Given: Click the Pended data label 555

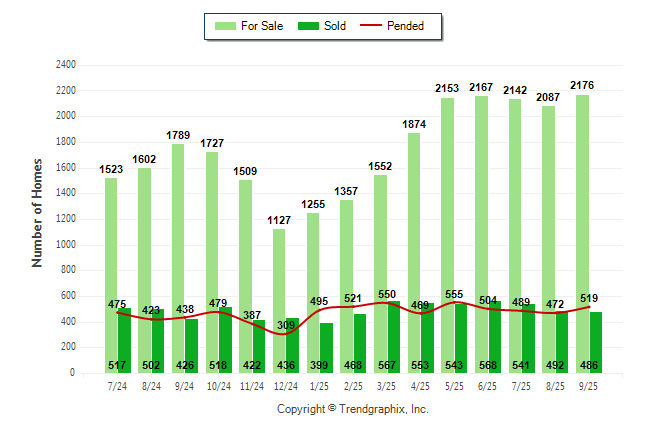Looking at the screenshot, I should [x=454, y=294].
